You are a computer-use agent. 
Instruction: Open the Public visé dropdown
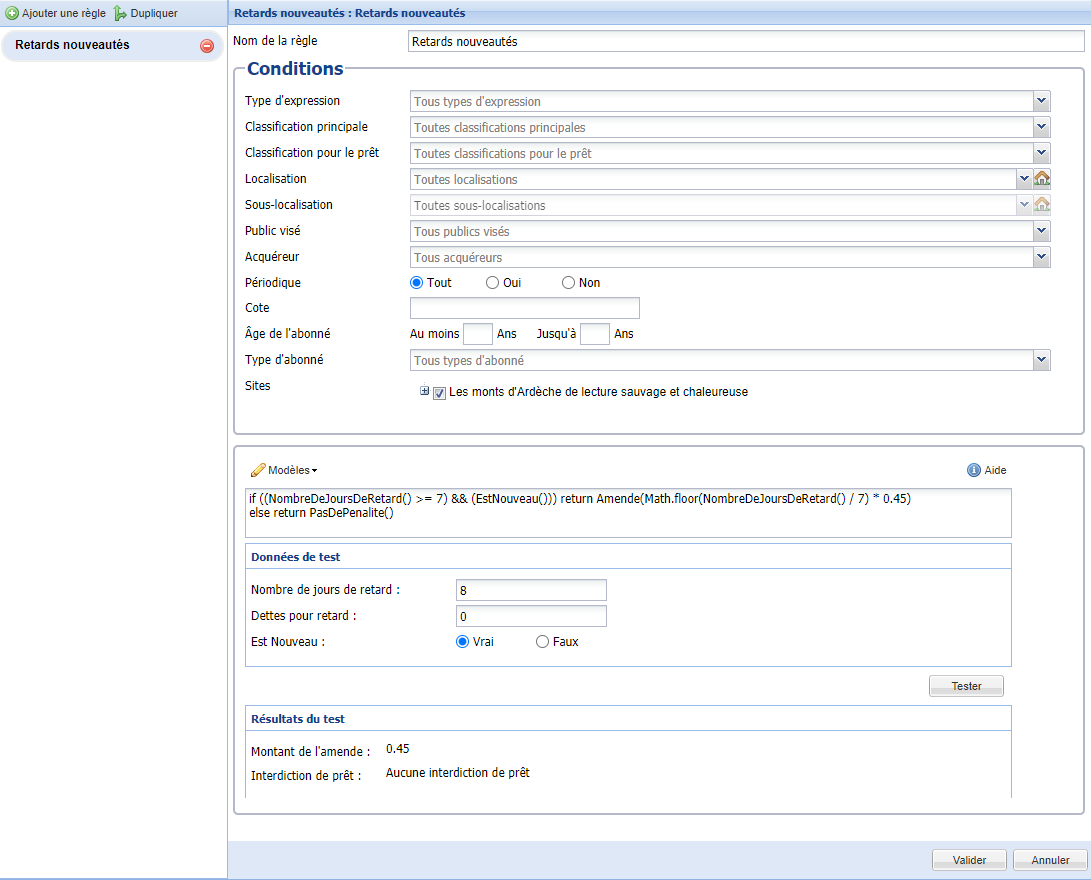(1041, 231)
